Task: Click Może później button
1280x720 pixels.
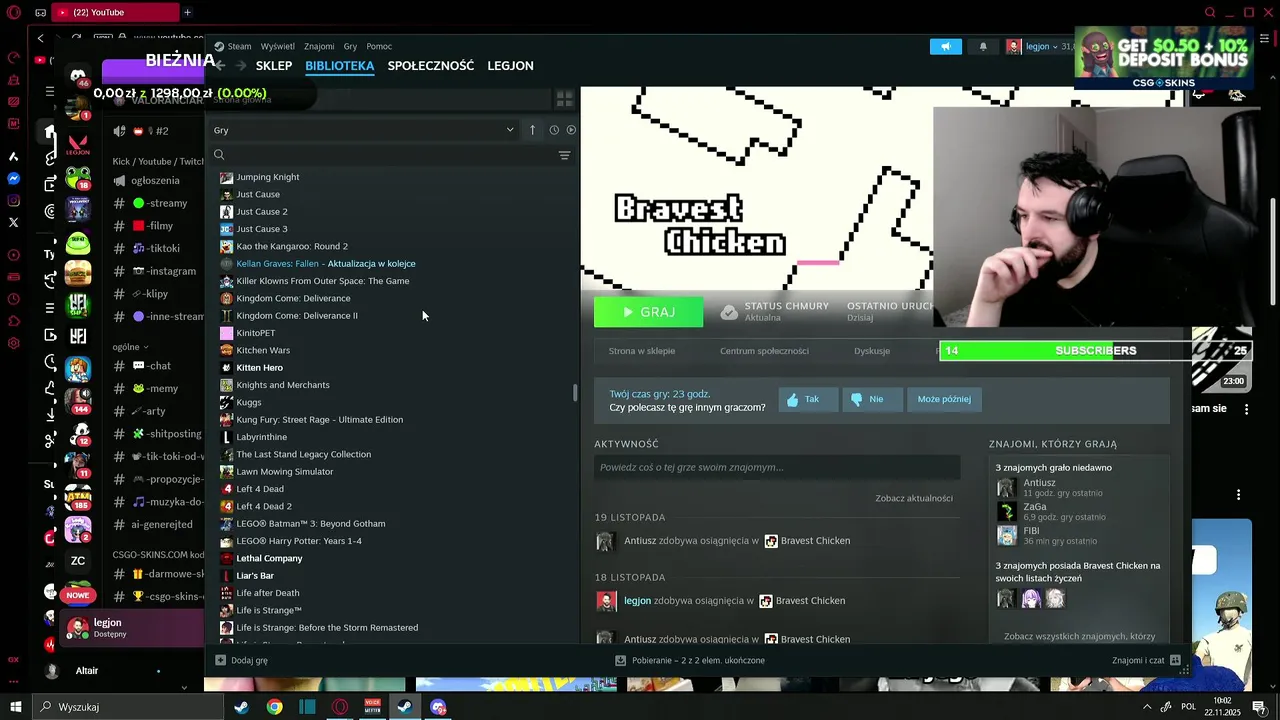Action: pyautogui.click(x=944, y=399)
